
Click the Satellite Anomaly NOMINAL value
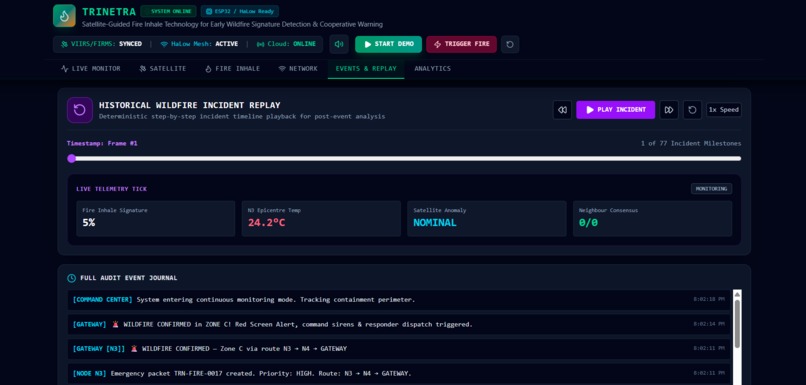click(435, 223)
